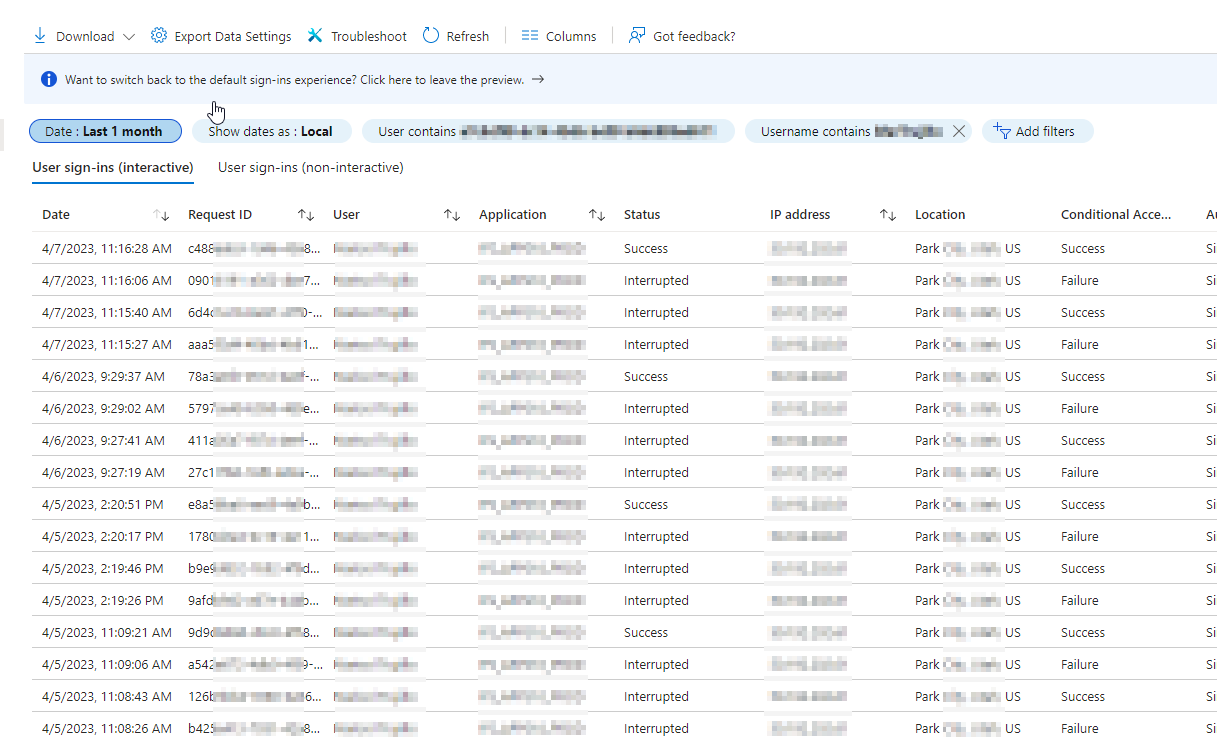This screenshot has width=1217, height=743.
Task: Open the 4/5/2023, 11:08:26 AM row
Action: (624, 728)
